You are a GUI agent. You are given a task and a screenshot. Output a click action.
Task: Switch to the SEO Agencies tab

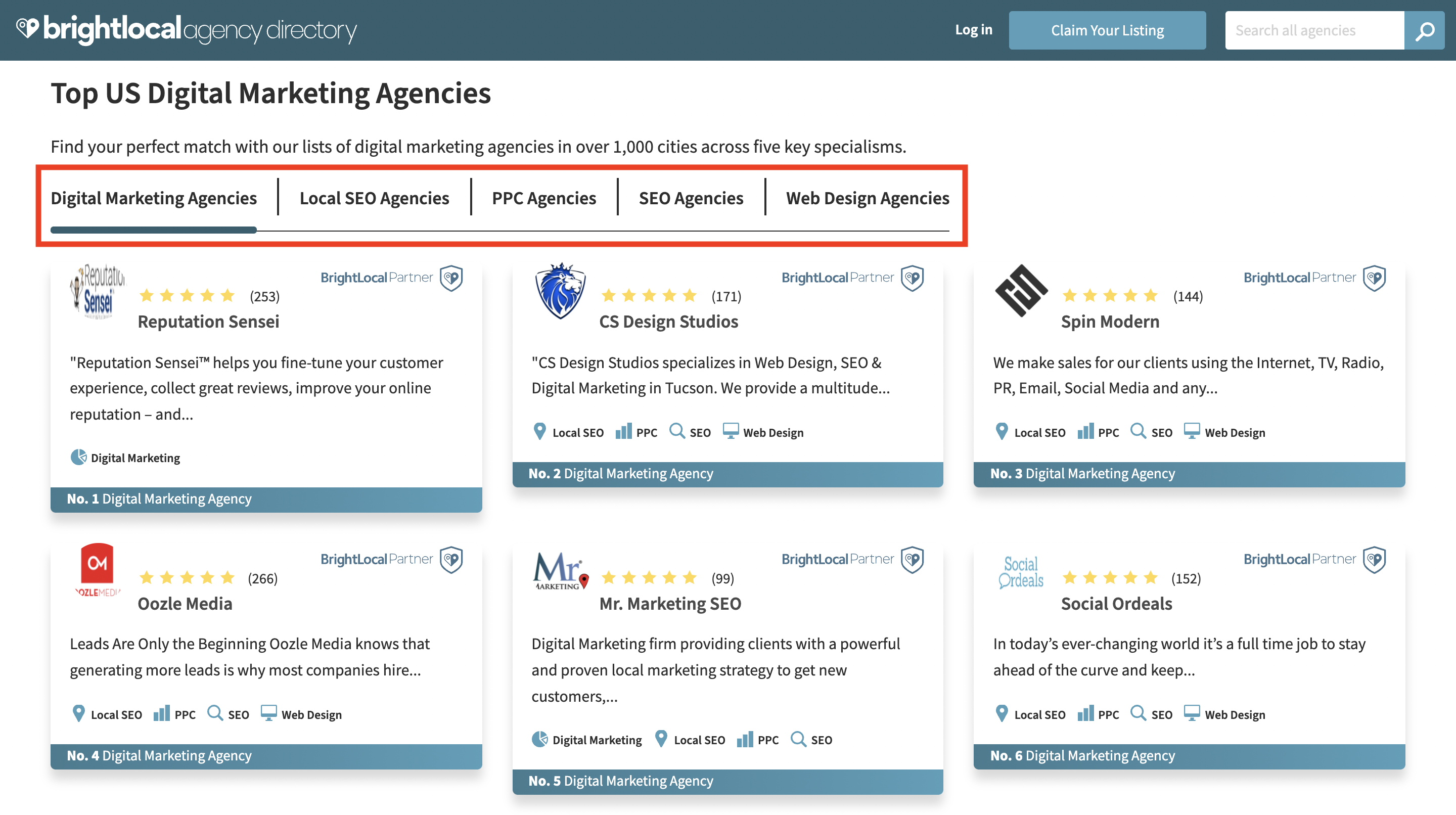click(691, 198)
